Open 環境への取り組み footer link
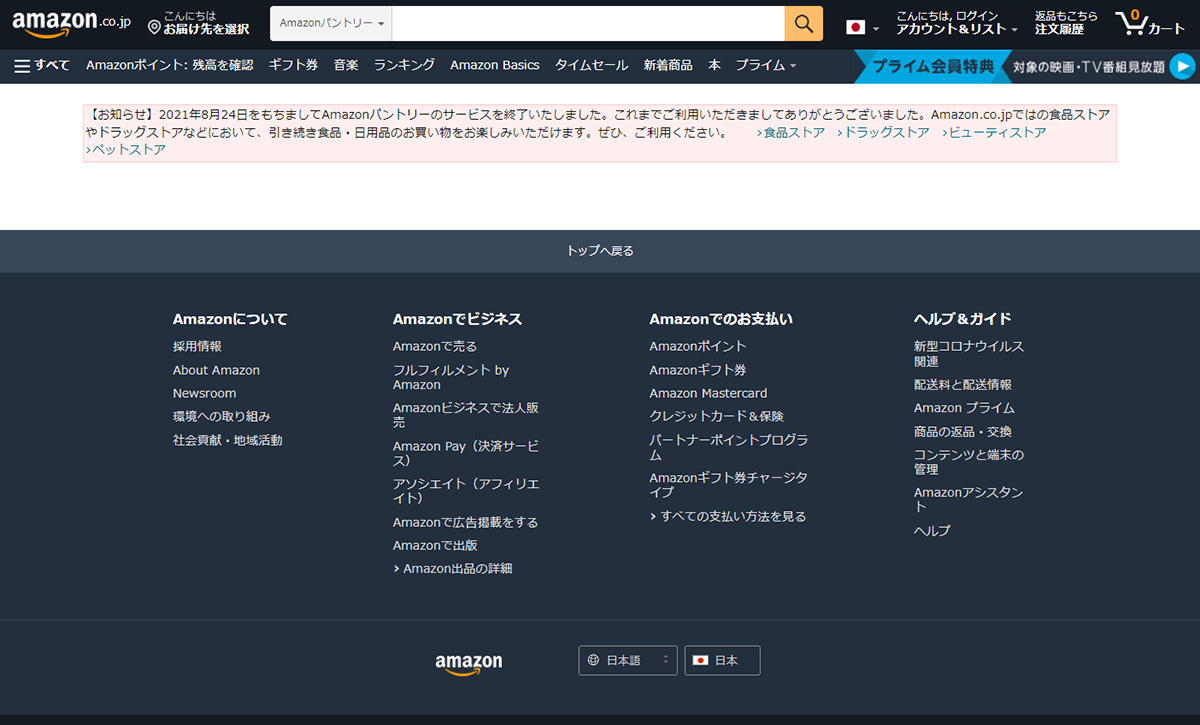 pos(222,416)
